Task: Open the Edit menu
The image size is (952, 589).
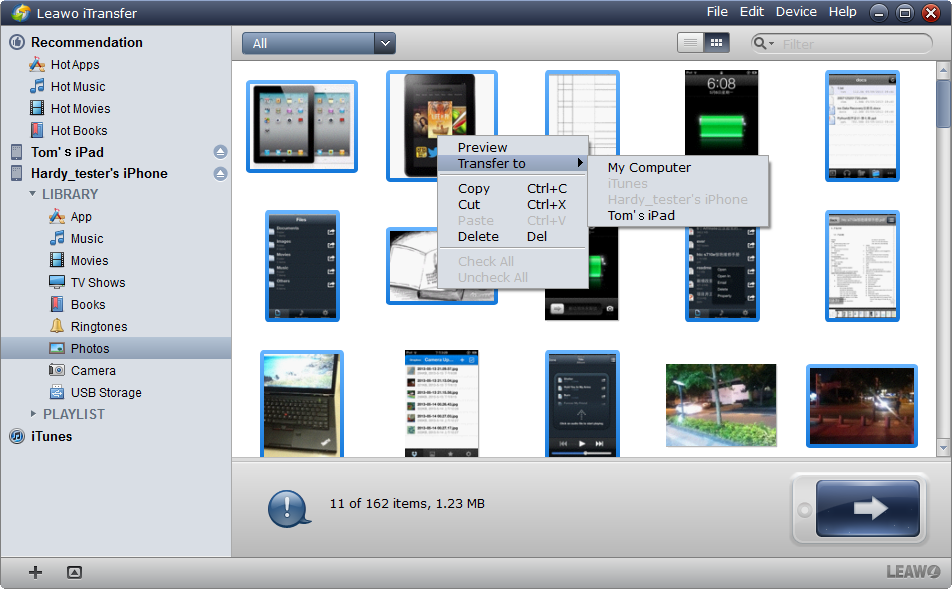Action: [752, 12]
